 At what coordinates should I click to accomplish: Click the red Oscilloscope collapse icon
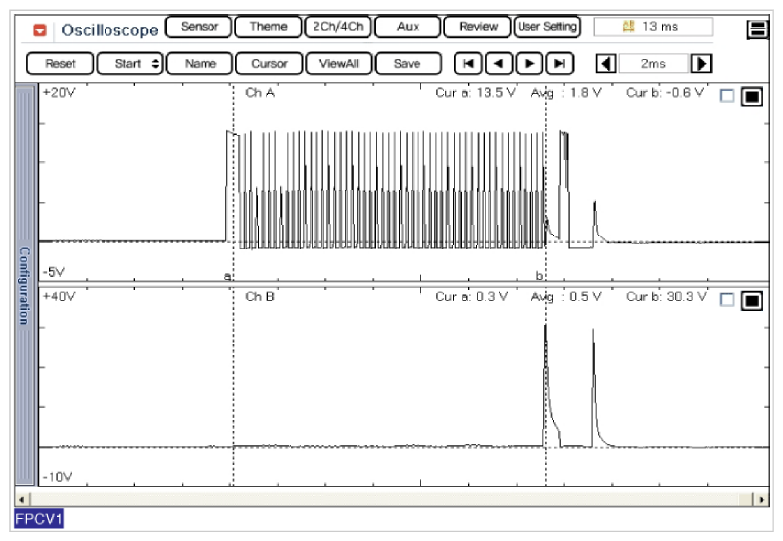(x=40, y=30)
